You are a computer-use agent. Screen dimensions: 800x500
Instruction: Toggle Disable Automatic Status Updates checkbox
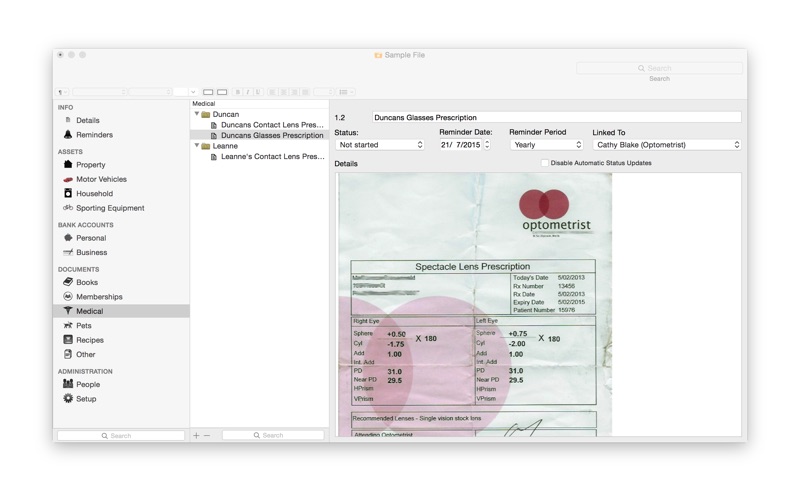(x=544, y=163)
